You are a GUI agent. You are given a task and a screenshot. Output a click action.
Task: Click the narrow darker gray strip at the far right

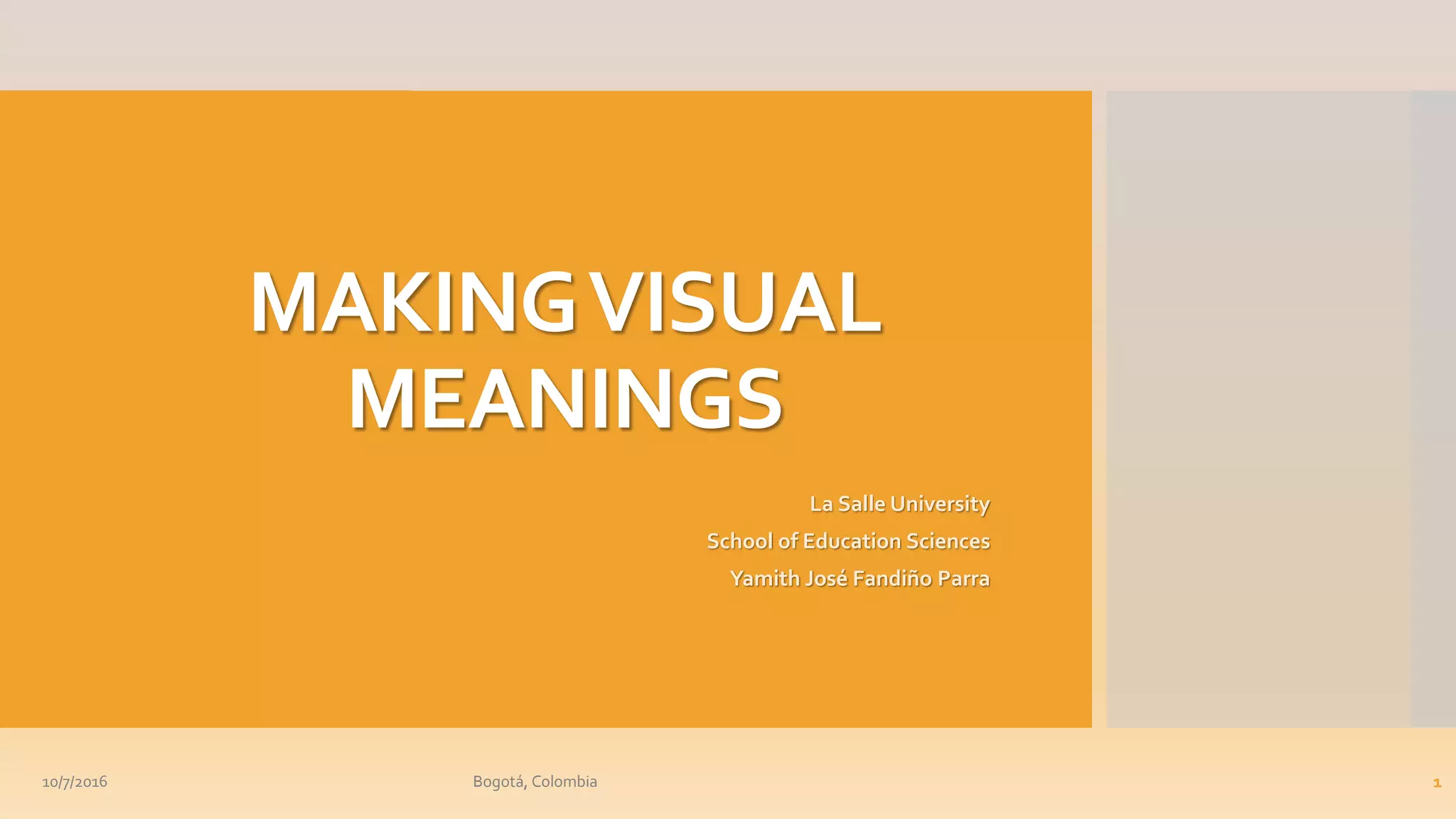coord(1433,409)
